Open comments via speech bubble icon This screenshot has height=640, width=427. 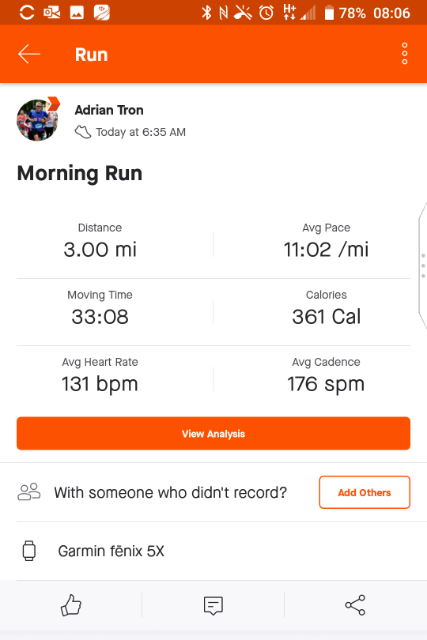[213, 605]
